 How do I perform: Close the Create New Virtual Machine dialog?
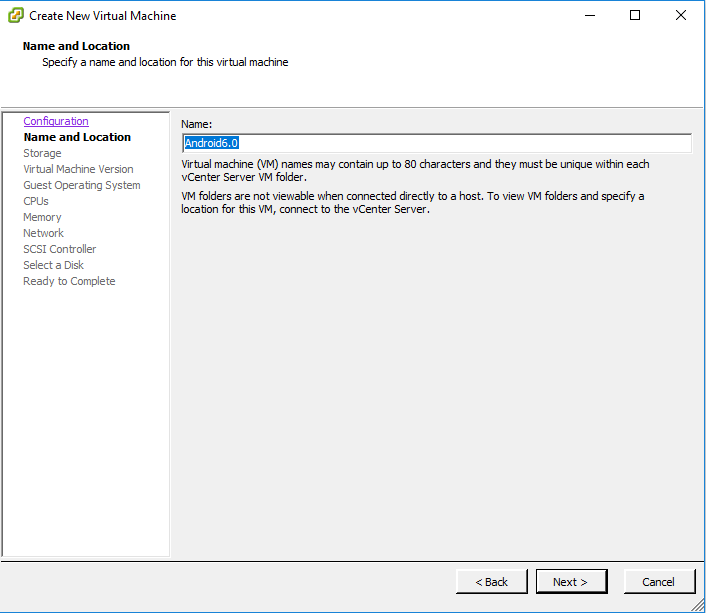click(x=681, y=15)
